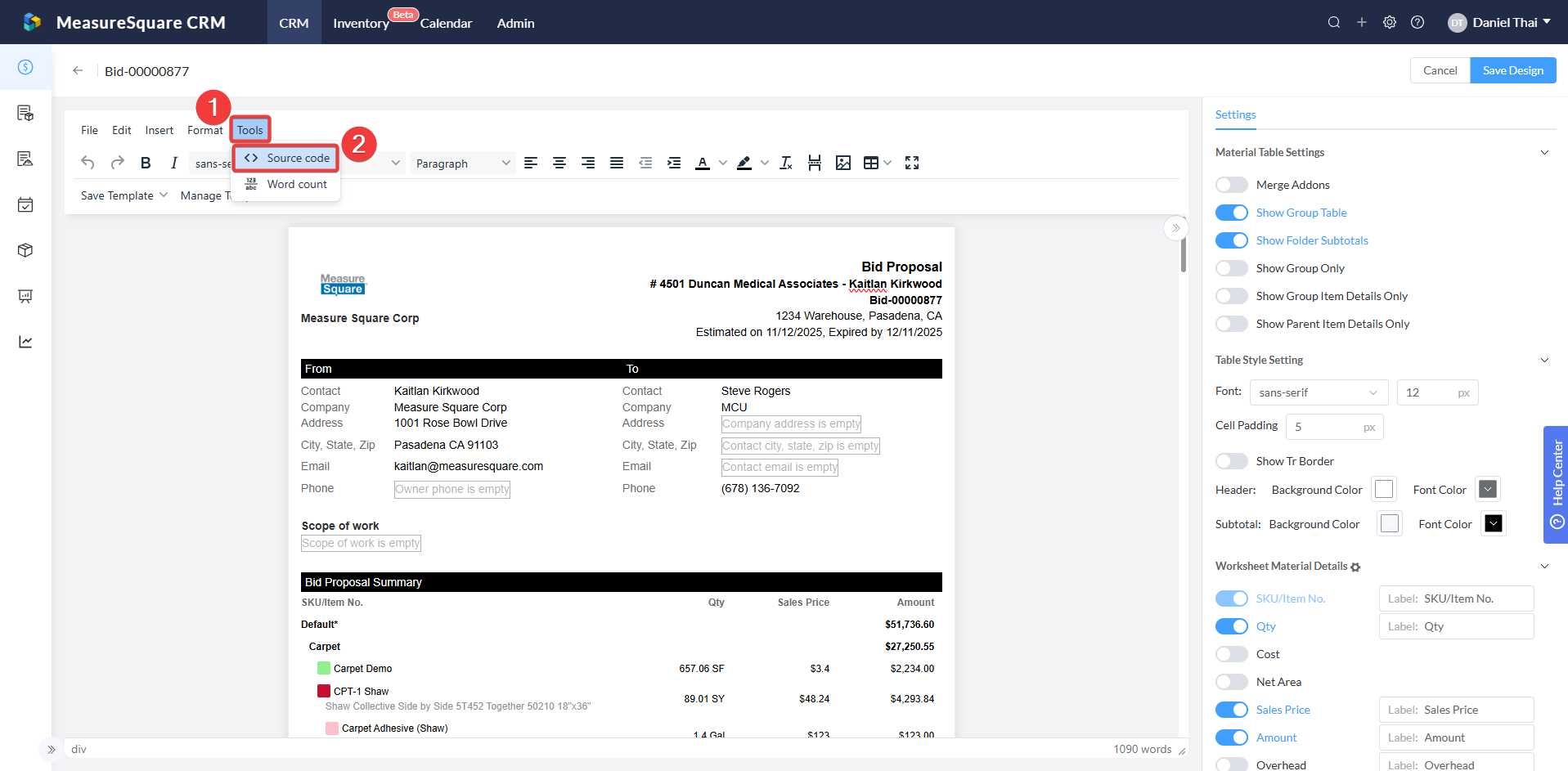
Task: Open the Help Center side tab
Action: [1556, 485]
